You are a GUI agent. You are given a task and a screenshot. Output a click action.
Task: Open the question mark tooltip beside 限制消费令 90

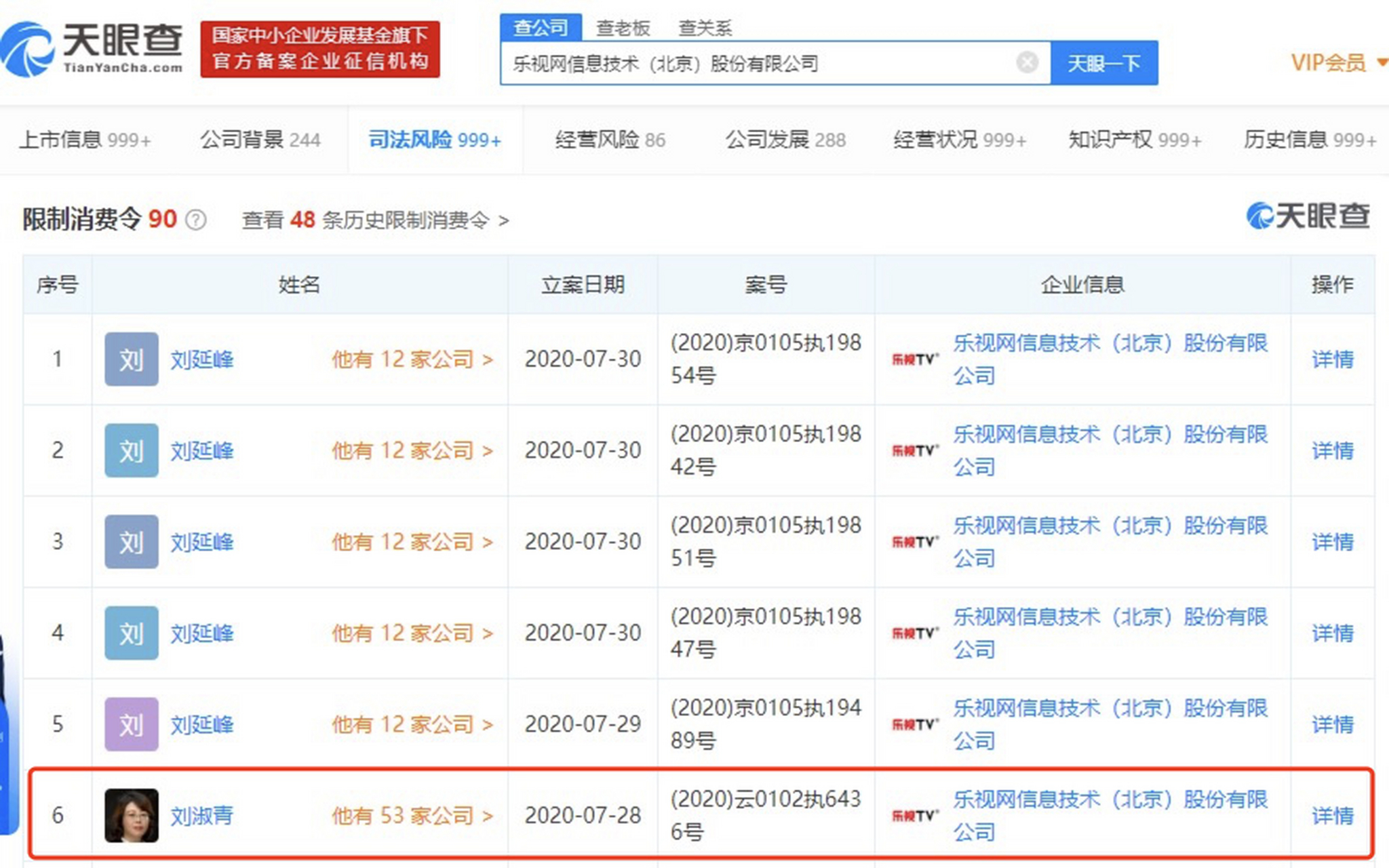[x=195, y=218]
